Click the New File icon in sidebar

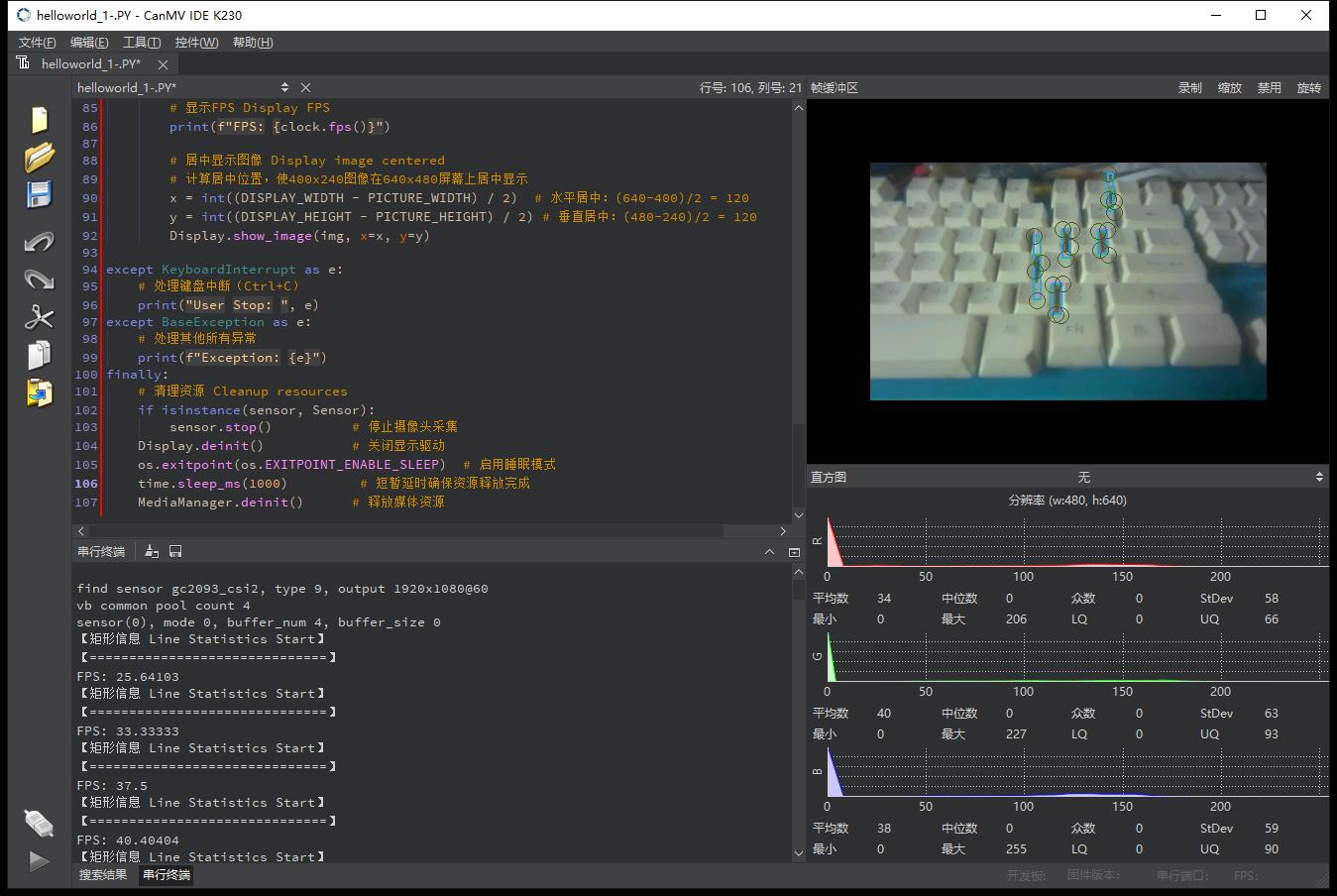coord(39,119)
